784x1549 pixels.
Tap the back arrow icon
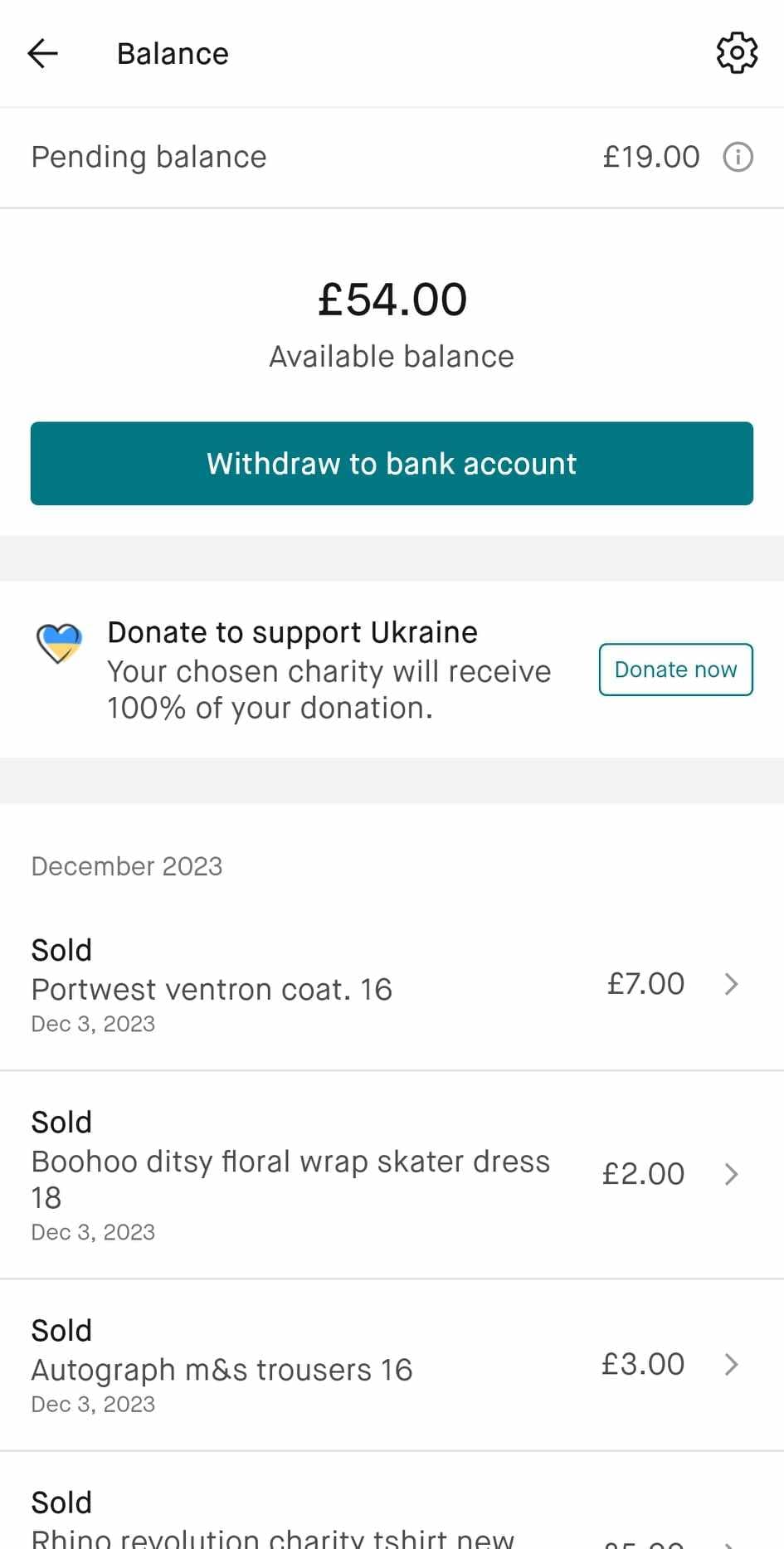coord(42,54)
